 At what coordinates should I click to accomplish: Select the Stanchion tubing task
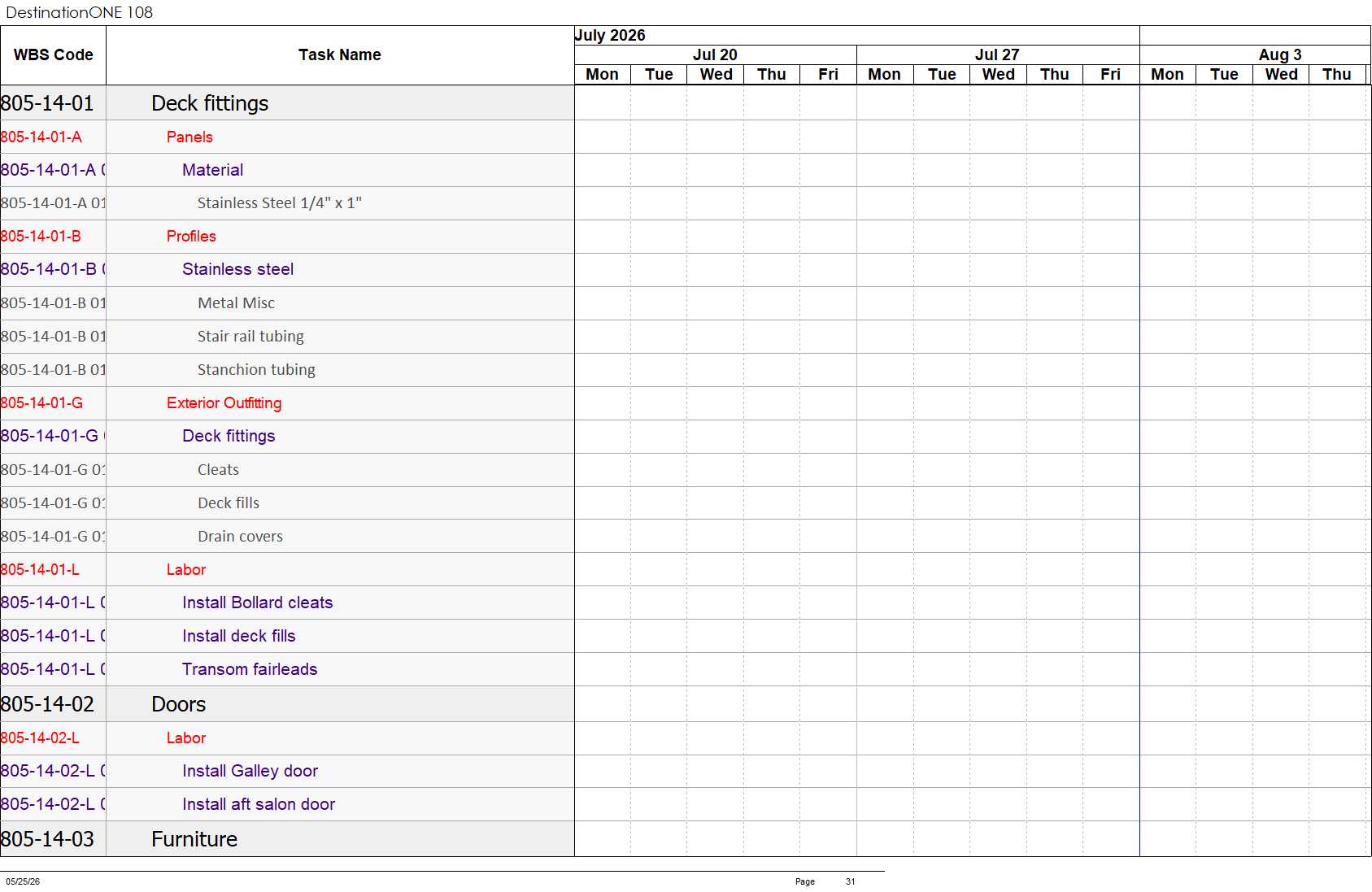(256, 370)
